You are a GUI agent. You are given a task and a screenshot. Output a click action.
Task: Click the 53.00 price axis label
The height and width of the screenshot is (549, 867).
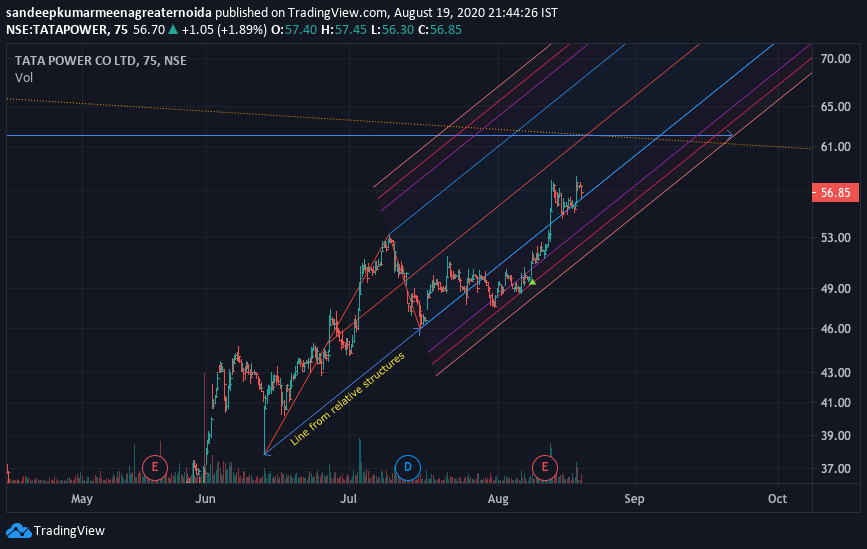tap(835, 238)
